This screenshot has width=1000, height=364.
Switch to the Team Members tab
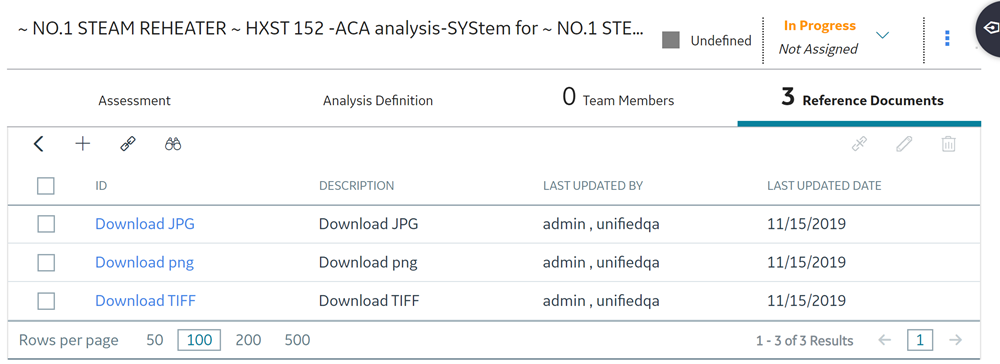coord(618,99)
